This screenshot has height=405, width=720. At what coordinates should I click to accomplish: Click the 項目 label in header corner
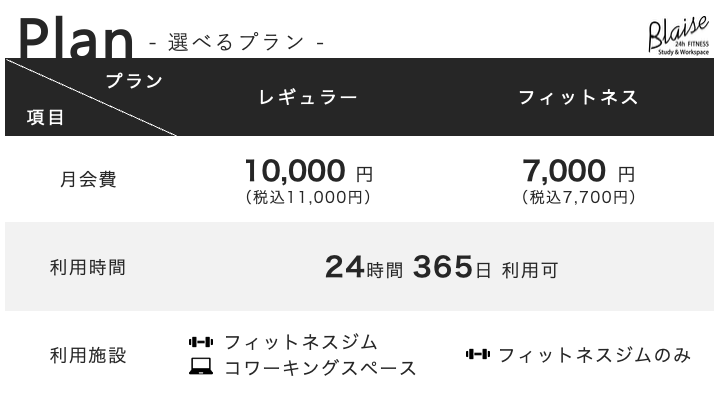coord(45,118)
